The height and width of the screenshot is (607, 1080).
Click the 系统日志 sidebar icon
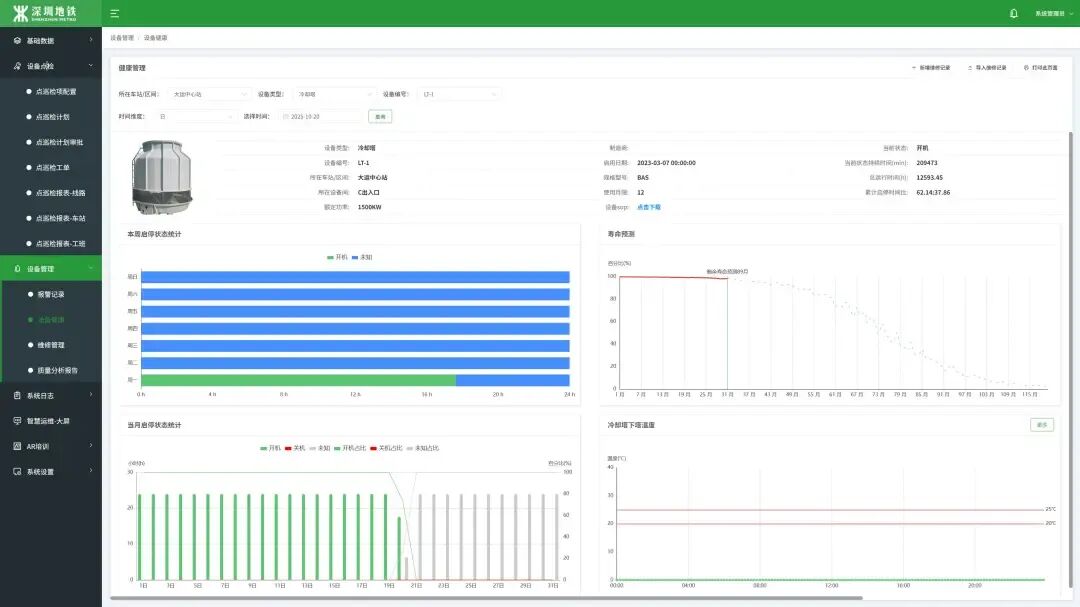coord(17,396)
